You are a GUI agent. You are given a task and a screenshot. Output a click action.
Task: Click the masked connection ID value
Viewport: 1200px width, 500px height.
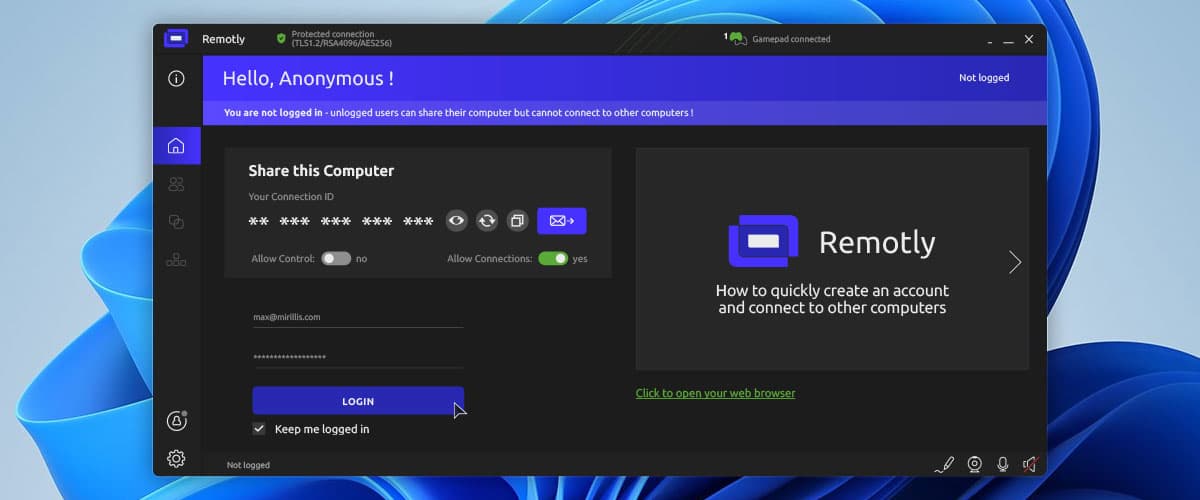[341, 222]
